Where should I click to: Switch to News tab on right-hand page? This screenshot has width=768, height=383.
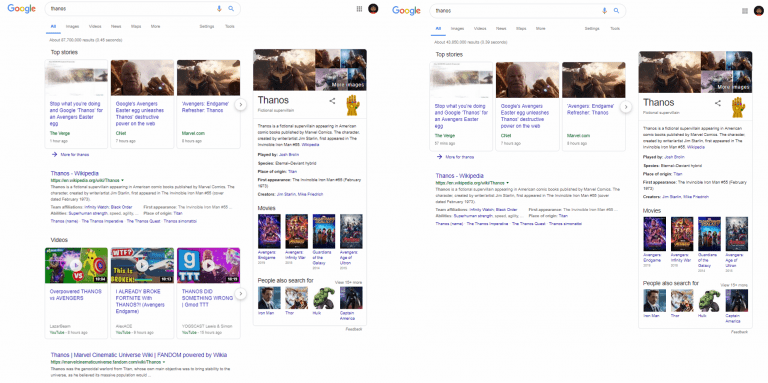pos(501,29)
